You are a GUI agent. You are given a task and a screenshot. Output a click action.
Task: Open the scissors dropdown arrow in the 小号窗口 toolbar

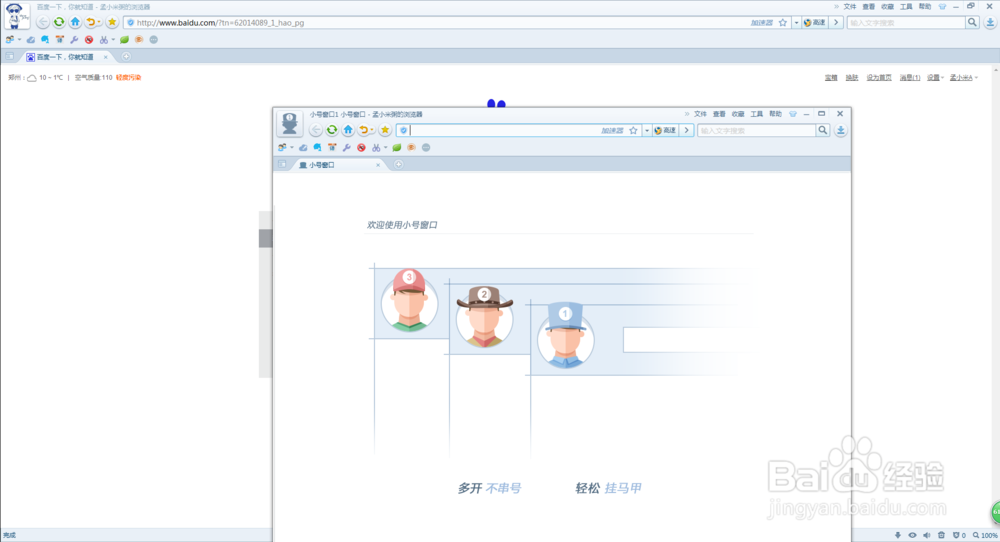(x=385, y=147)
